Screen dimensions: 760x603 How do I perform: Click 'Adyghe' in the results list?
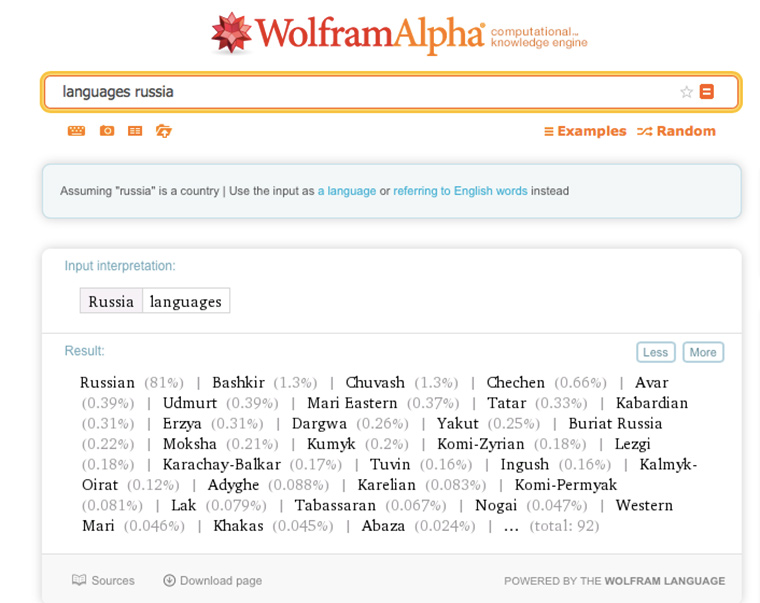coord(233,485)
